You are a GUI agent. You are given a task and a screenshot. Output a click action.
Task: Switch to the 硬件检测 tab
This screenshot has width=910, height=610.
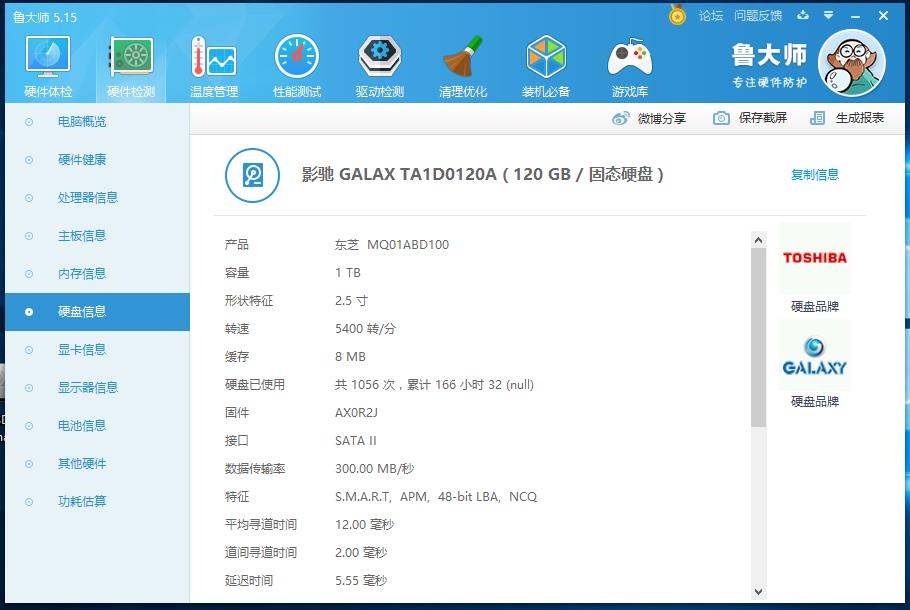(x=130, y=63)
